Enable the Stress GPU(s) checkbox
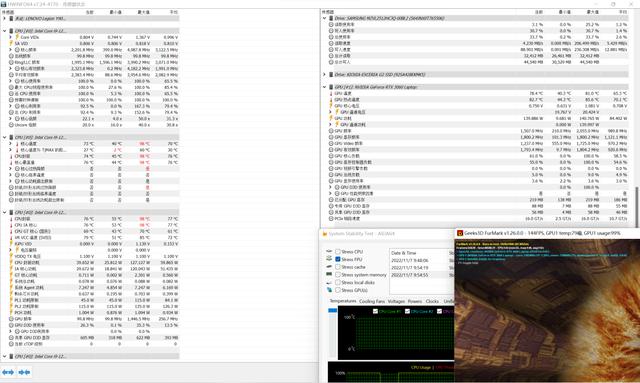 coord(338,290)
